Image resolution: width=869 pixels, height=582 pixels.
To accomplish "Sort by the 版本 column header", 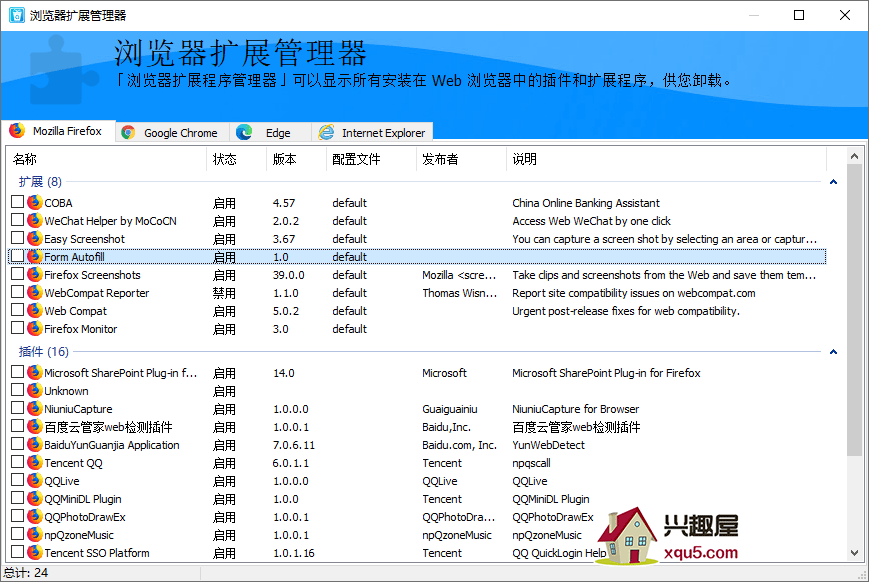I will tap(296, 159).
